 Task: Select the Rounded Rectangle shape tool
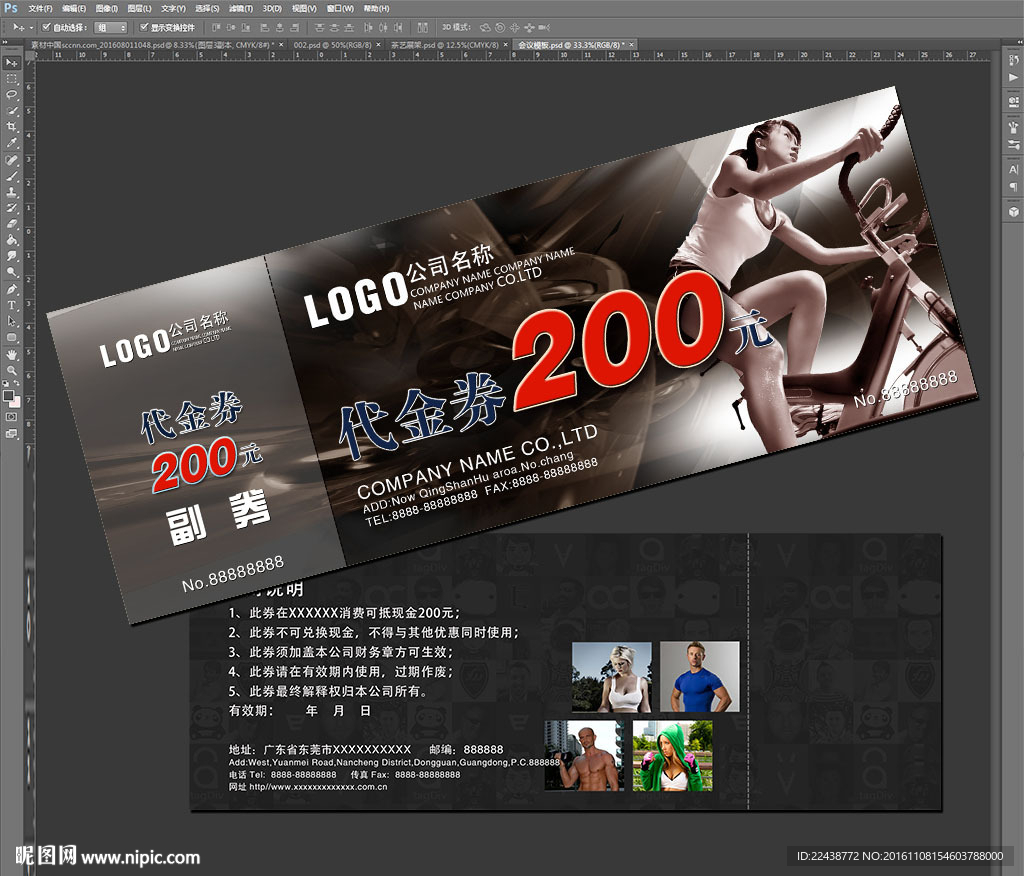pyautogui.click(x=12, y=337)
